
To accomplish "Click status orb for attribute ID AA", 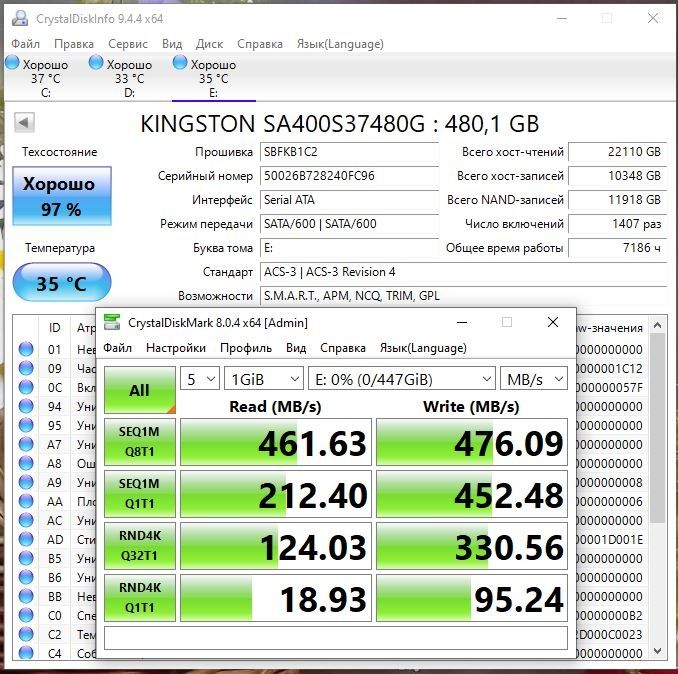I will click(x=26, y=501).
